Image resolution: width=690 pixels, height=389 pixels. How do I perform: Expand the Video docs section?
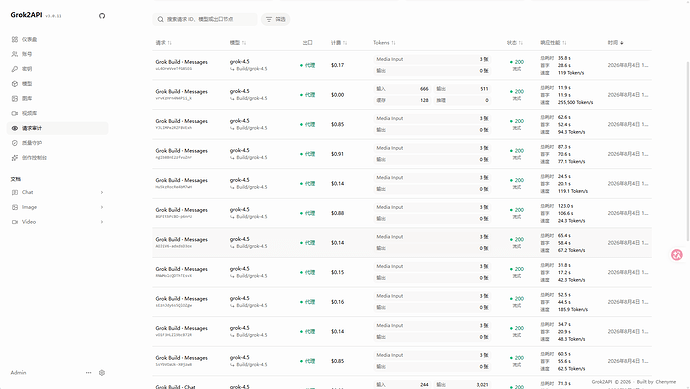coord(58,222)
